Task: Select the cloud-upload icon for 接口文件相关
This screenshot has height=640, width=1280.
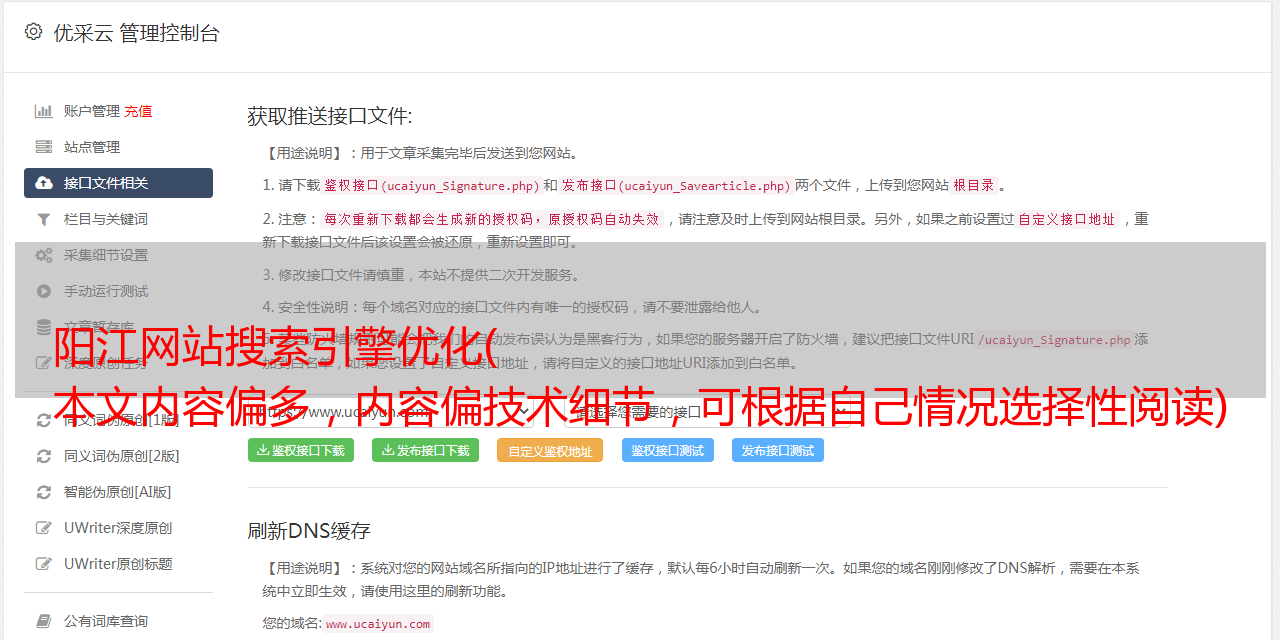Action: [44, 183]
